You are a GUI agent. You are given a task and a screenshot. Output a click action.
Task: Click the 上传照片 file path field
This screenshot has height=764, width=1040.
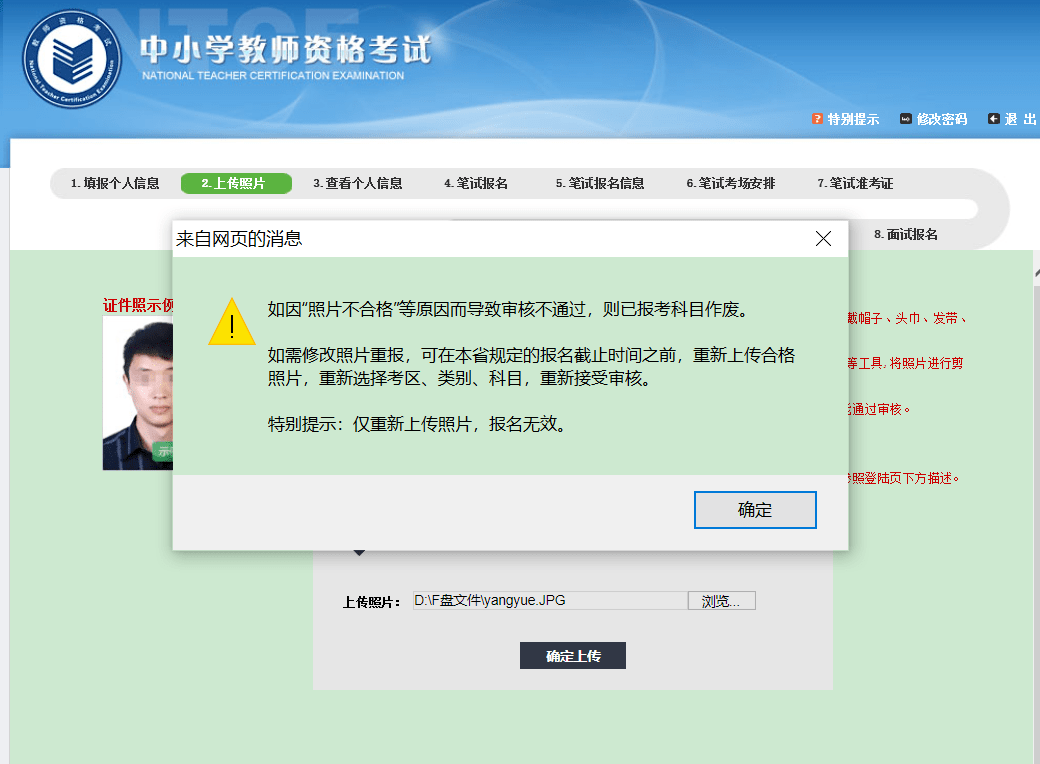[x=550, y=600]
